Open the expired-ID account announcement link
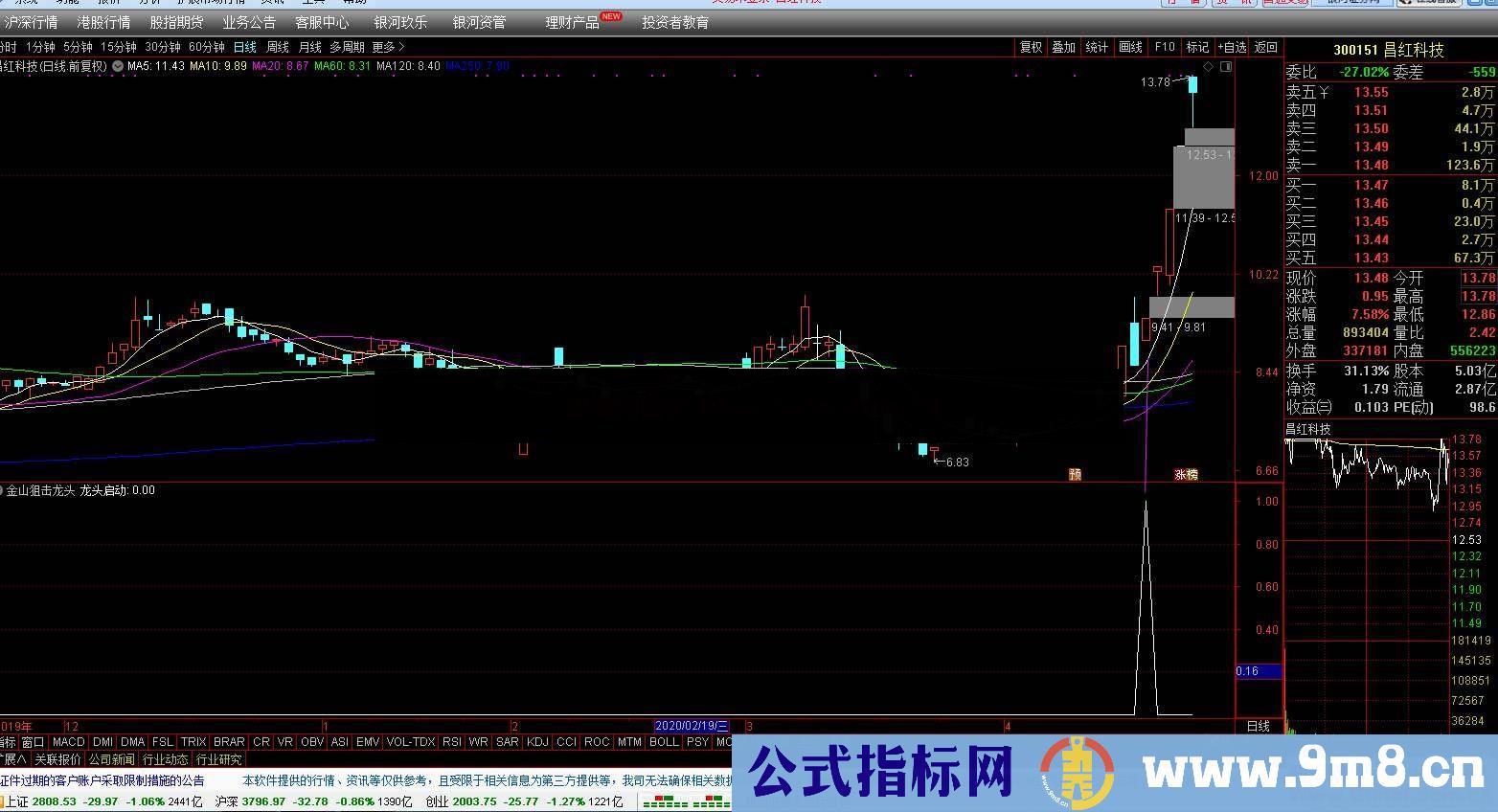The height and width of the screenshot is (812, 1498). click(102, 780)
